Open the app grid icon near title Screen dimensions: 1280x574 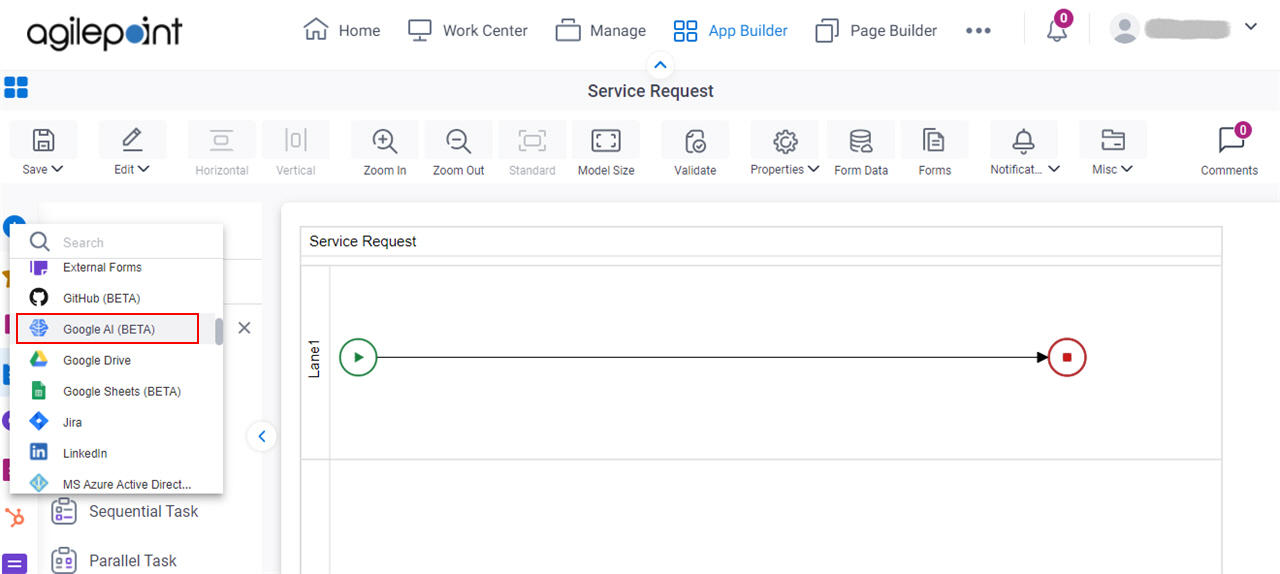coord(16,88)
